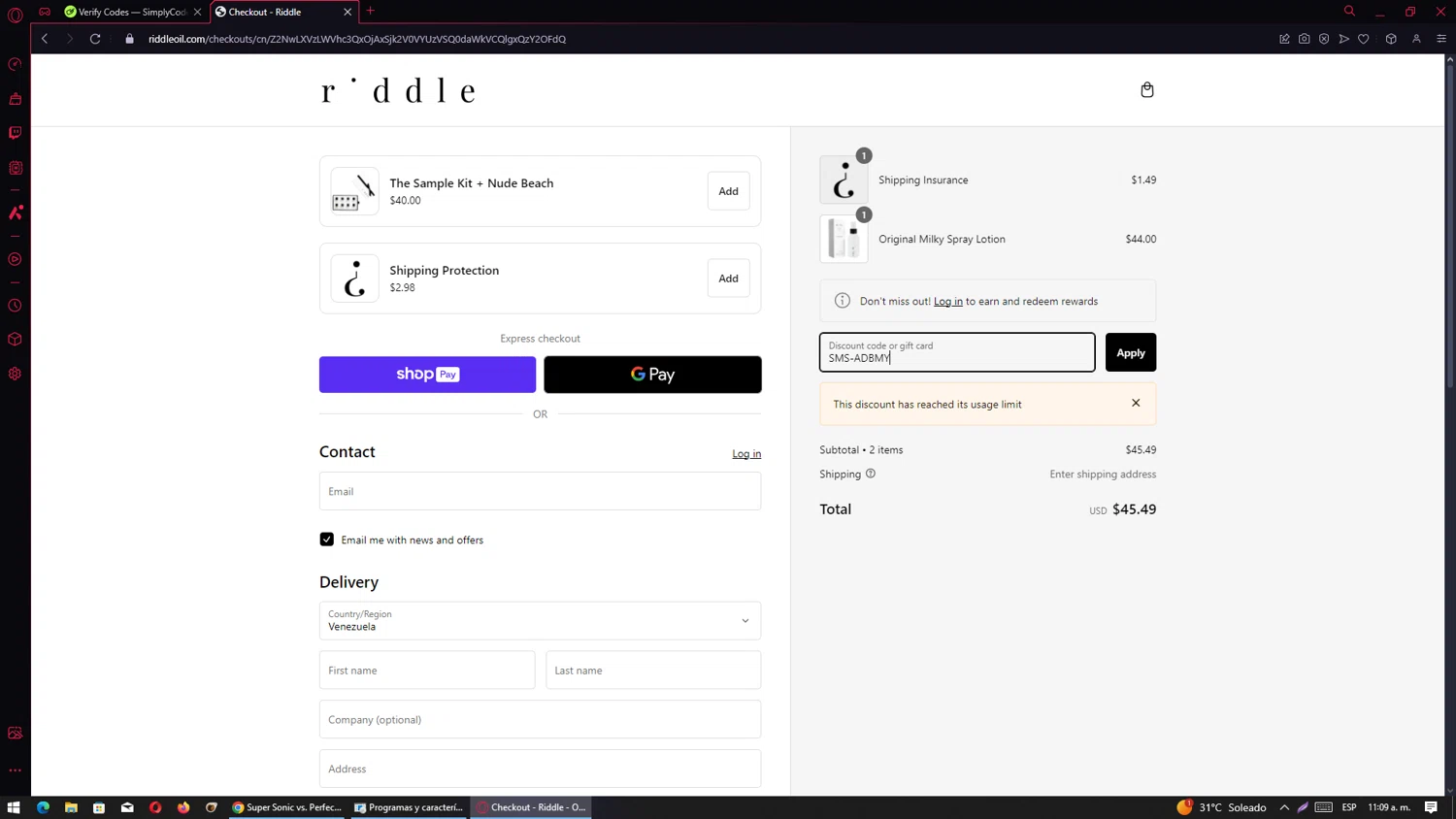The width and height of the screenshot is (1456, 819).
Task: Click the shipping info question mark icon
Action: coord(871,474)
